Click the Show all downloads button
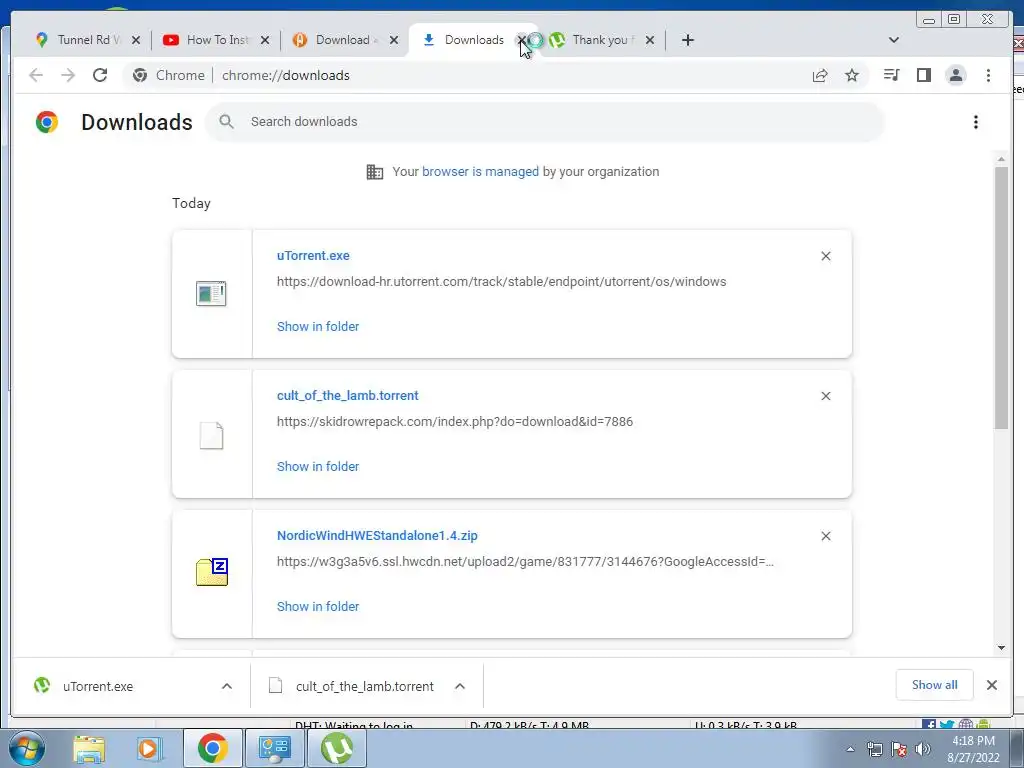1024x768 pixels. (x=935, y=684)
